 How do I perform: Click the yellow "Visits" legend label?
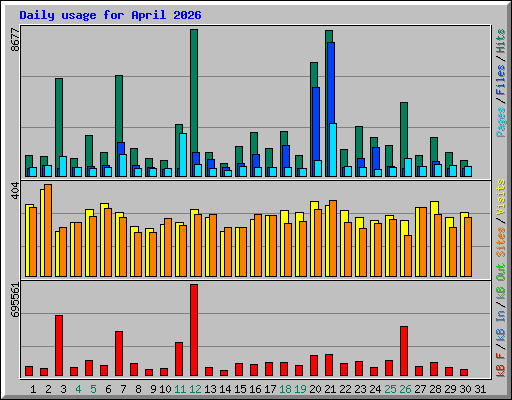[x=501, y=197]
